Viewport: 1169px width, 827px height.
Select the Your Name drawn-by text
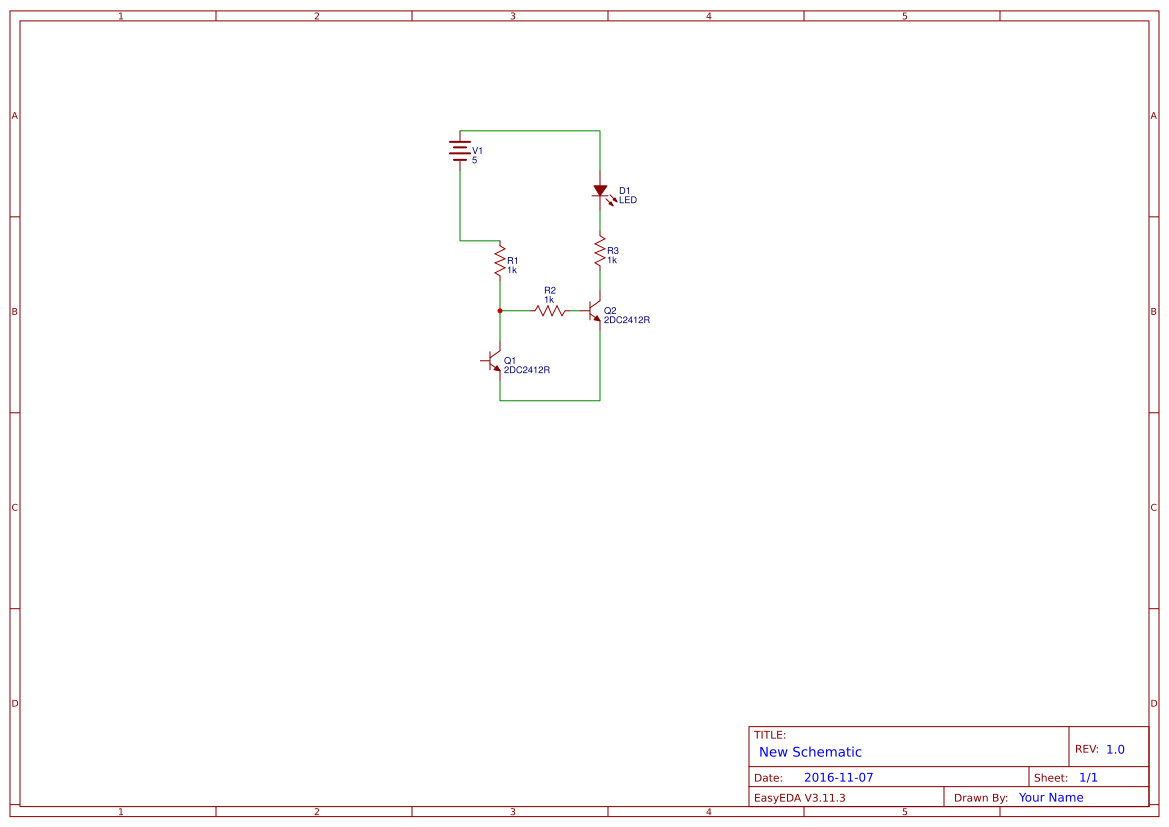coord(1050,797)
